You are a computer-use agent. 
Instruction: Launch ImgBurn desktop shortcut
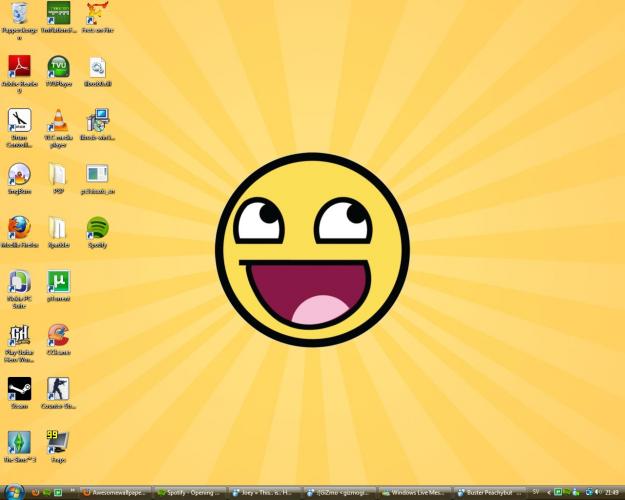click(19, 174)
